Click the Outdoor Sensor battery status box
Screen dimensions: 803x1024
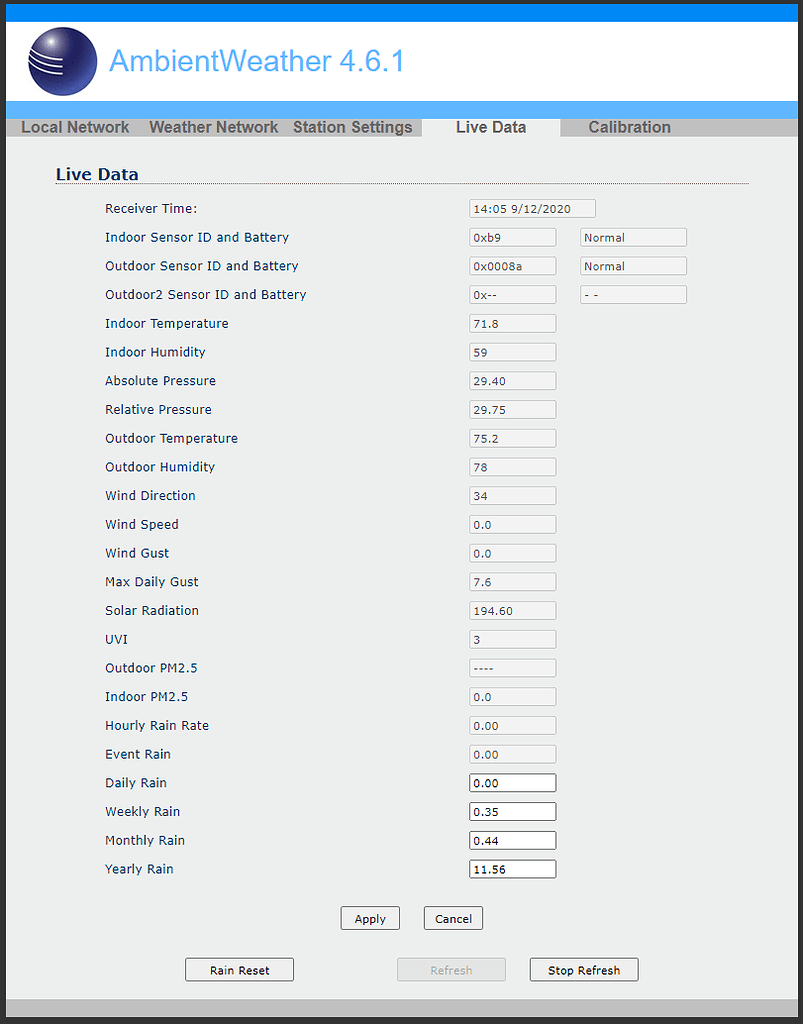(x=633, y=265)
